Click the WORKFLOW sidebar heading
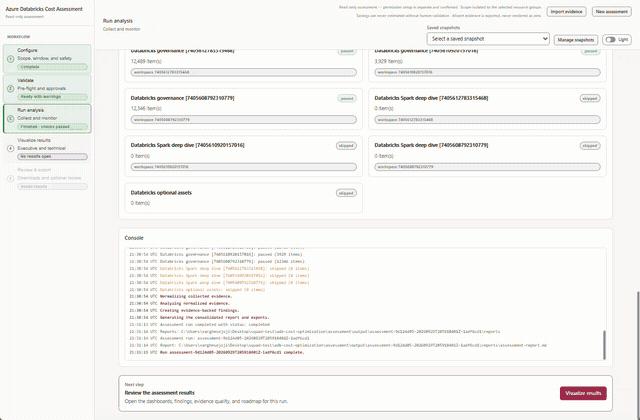 [18, 37]
